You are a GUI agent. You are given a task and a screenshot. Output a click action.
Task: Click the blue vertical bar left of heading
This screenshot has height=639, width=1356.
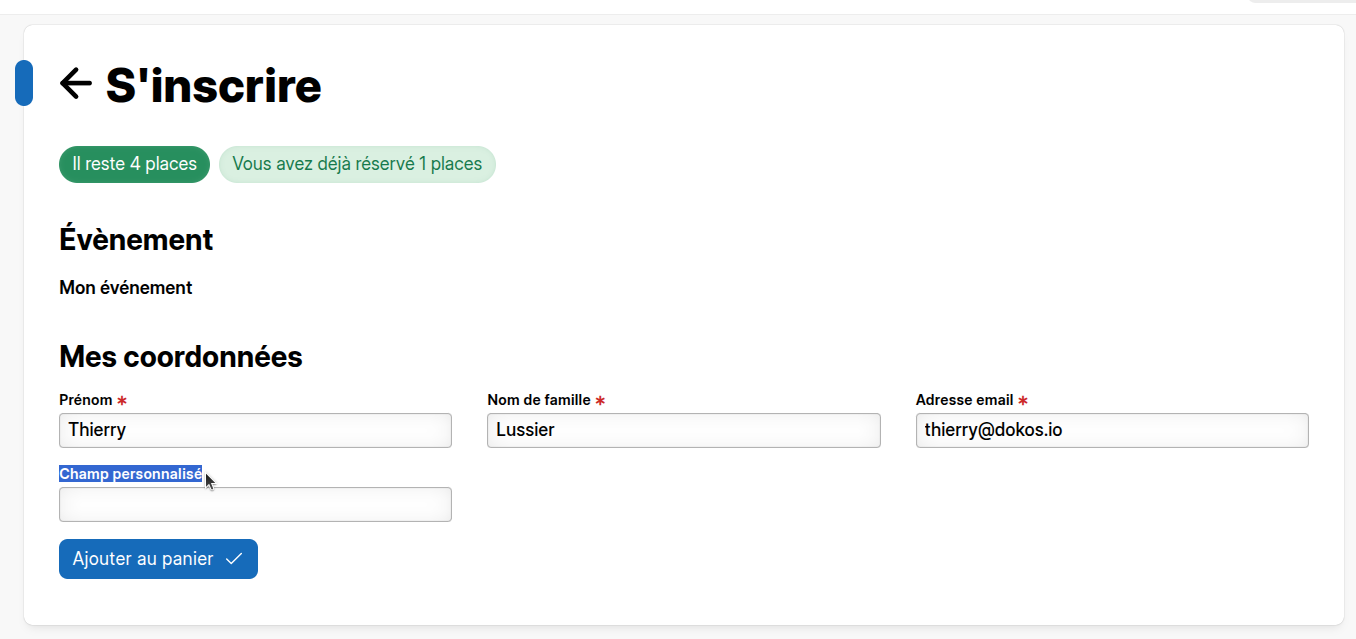coord(24,83)
